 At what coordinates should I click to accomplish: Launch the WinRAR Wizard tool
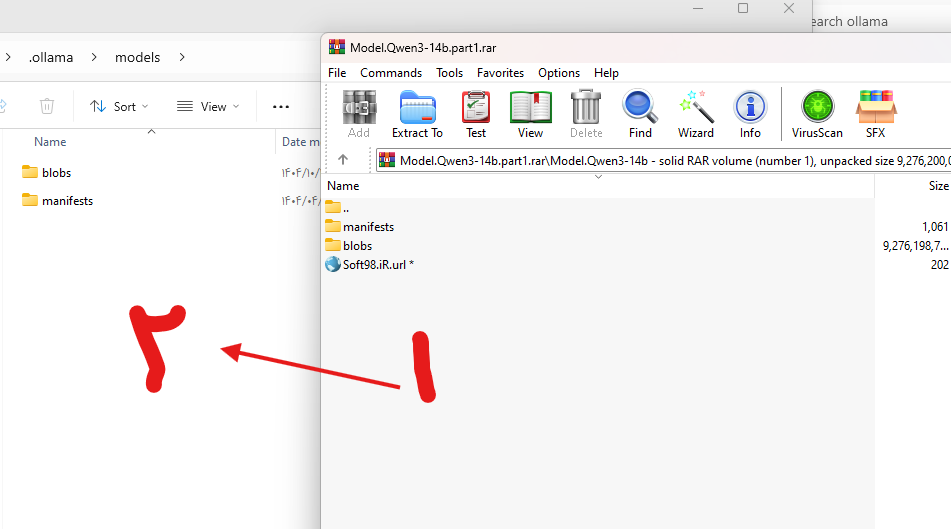[695, 114]
